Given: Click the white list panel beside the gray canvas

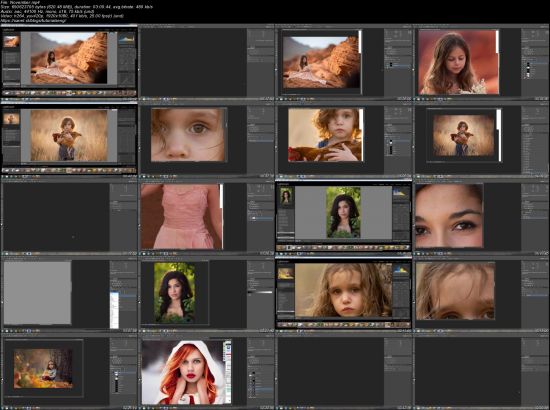Looking at the screenshot, I should pos(114,310).
